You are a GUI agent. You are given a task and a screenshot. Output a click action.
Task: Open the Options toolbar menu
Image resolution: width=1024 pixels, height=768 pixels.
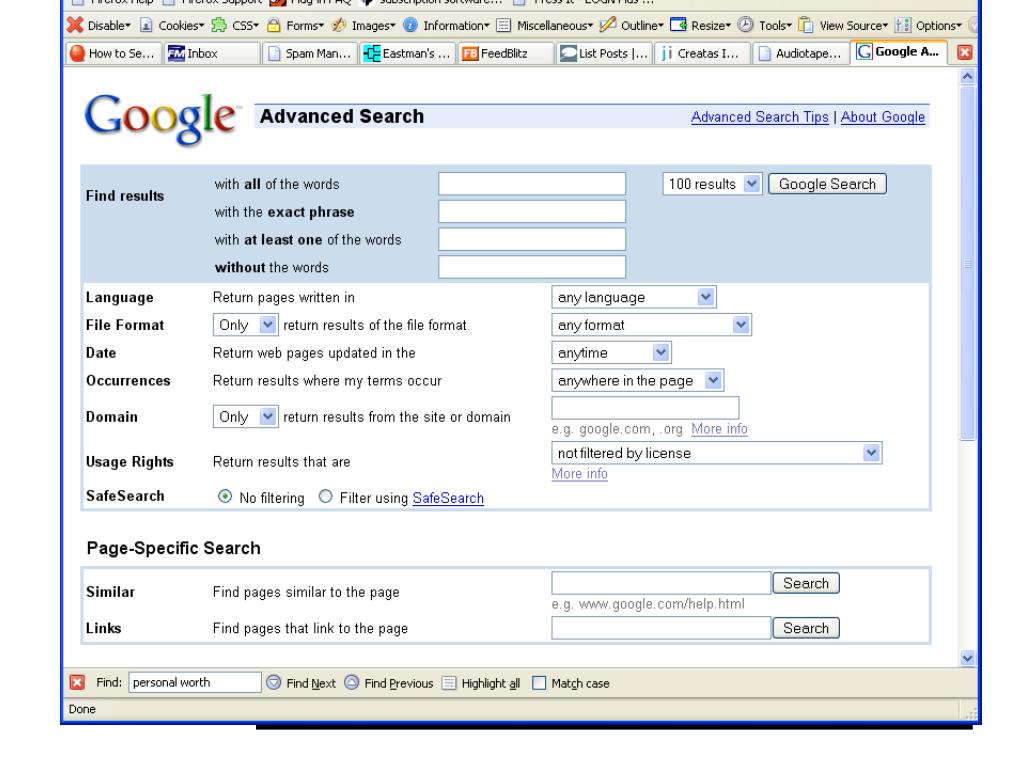pyautogui.click(x=929, y=25)
